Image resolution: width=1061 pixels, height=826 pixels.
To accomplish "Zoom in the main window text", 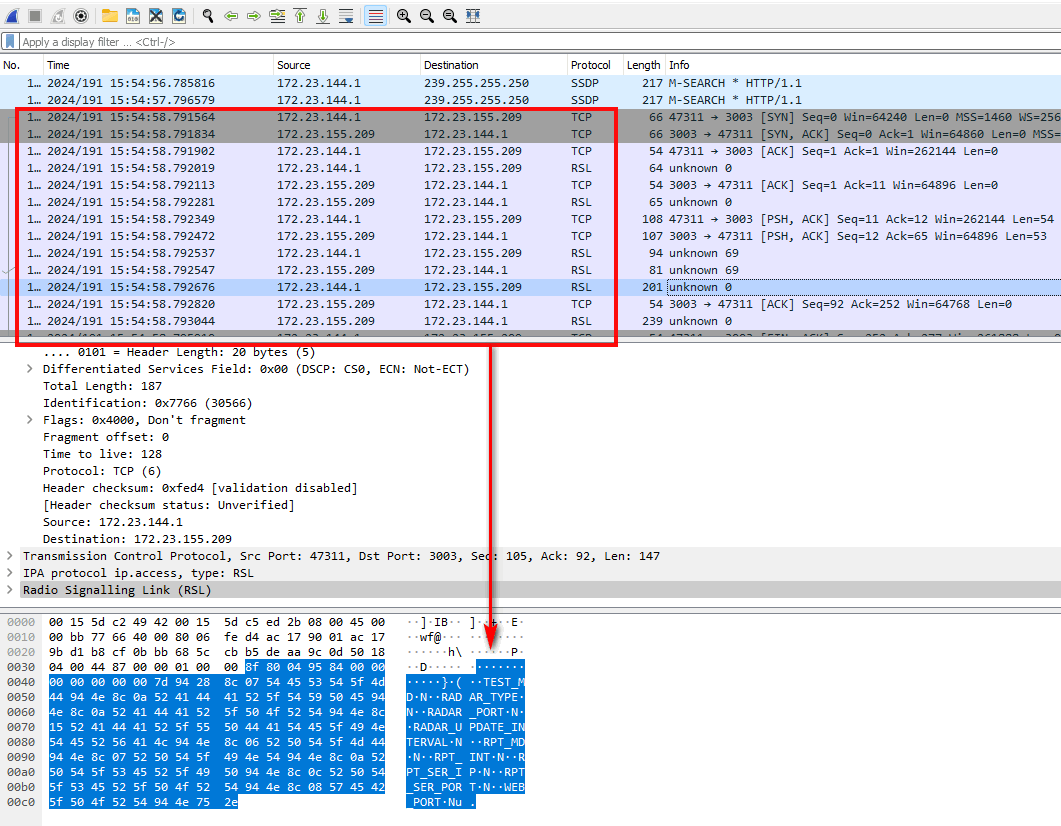I will point(404,16).
